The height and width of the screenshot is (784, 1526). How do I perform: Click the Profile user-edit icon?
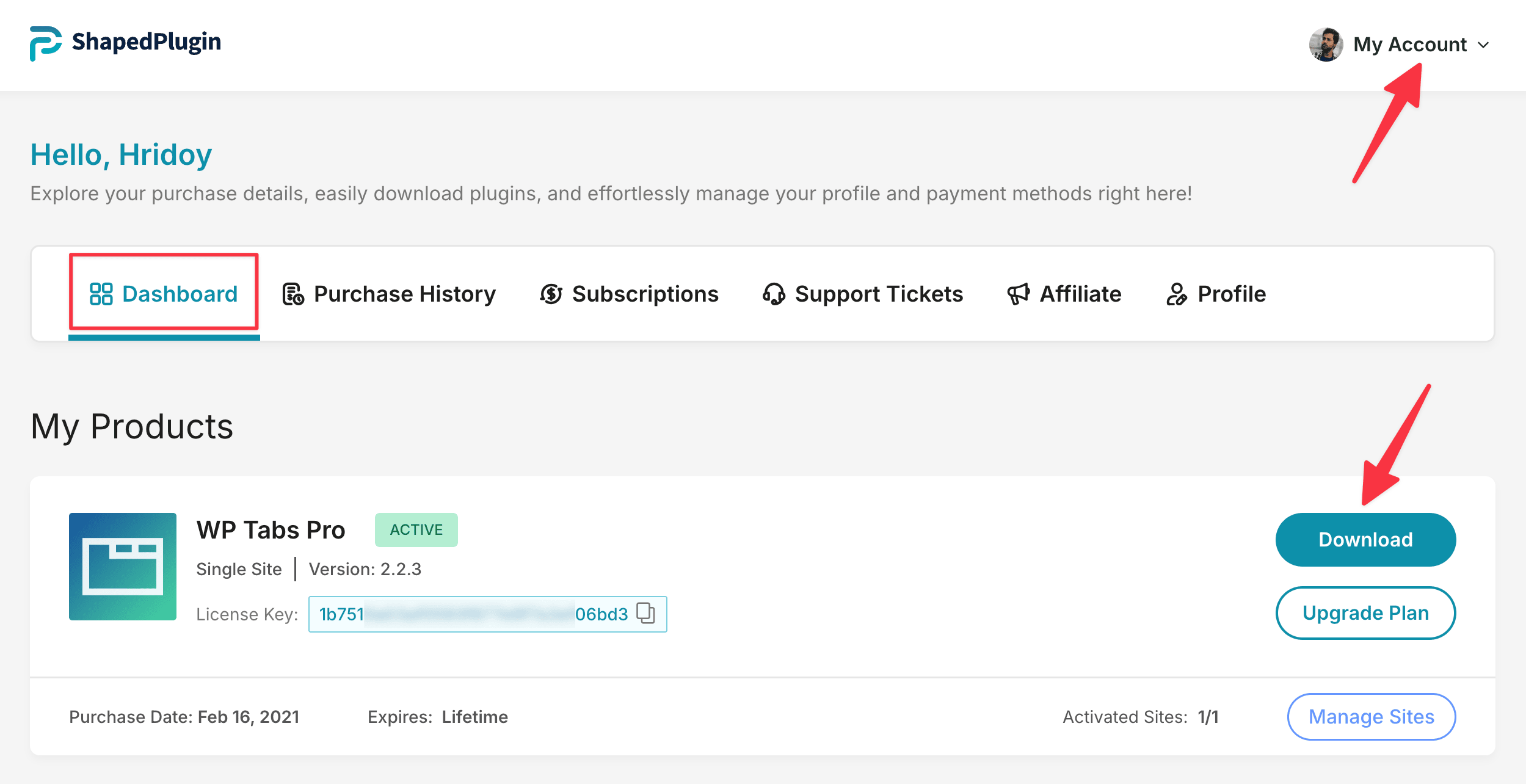pyautogui.click(x=1176, y=294)
